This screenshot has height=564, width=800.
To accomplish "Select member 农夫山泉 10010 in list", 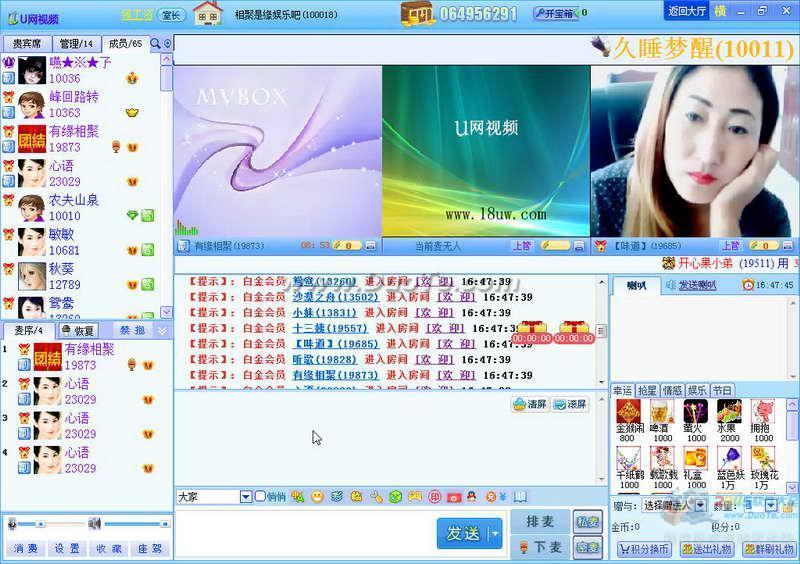I will [x=80, y=208].
